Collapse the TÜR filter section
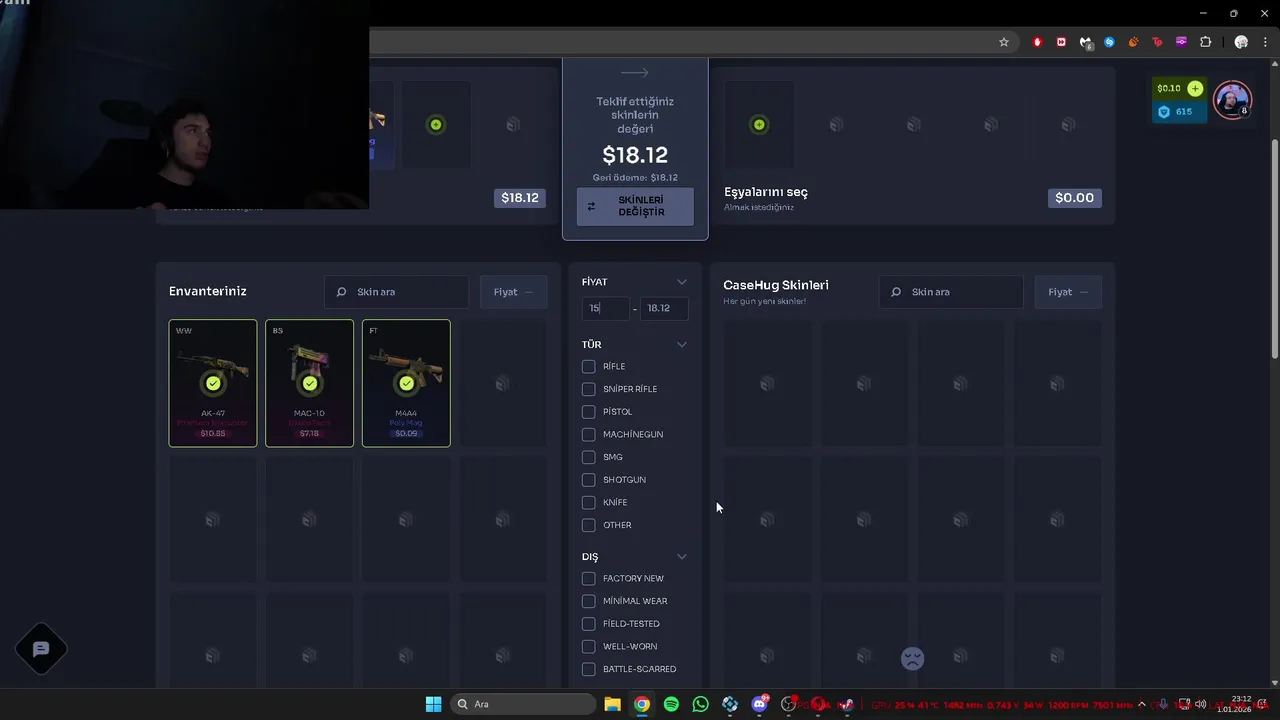The height and width of the screenshot is (720, 1280). [x=682, y=344]
